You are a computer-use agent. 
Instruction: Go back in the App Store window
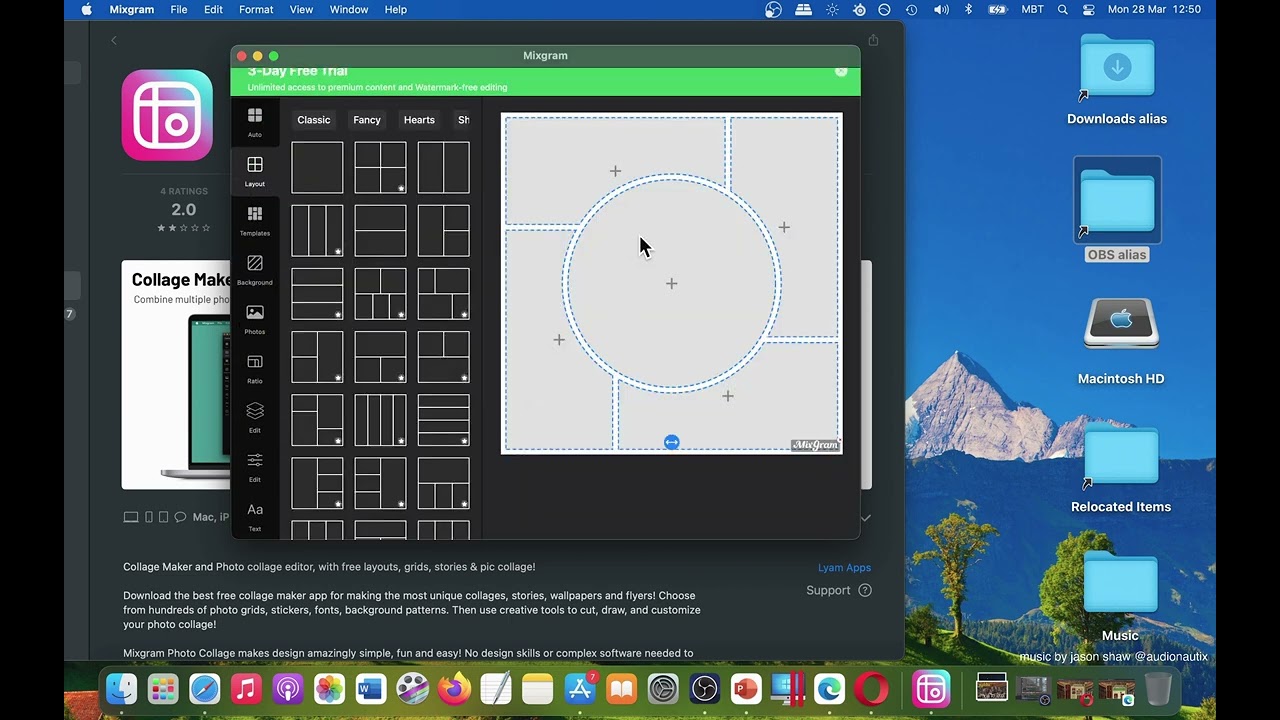pyautogui.click(x=114, y=40)
